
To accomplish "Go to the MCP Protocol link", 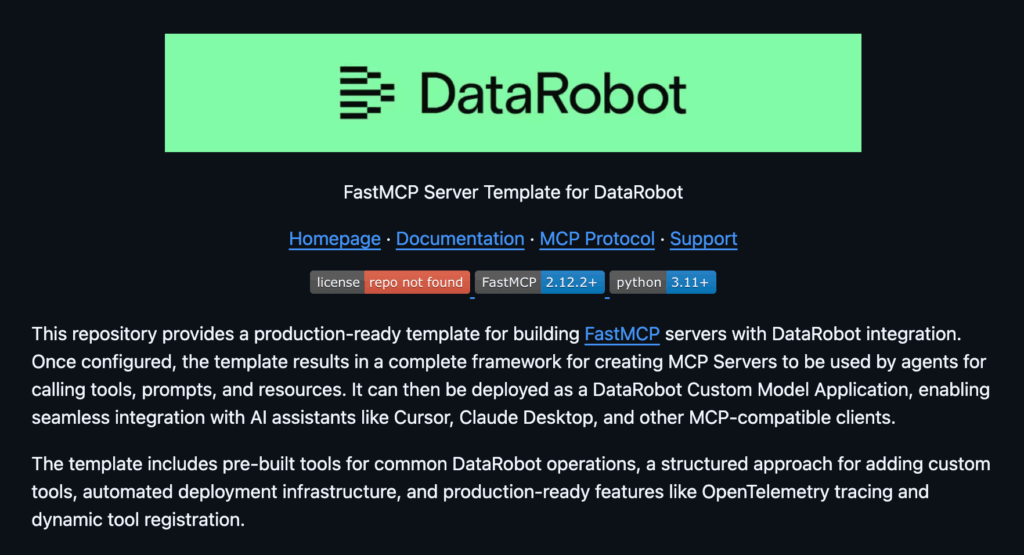I will (x=597, y=239).
